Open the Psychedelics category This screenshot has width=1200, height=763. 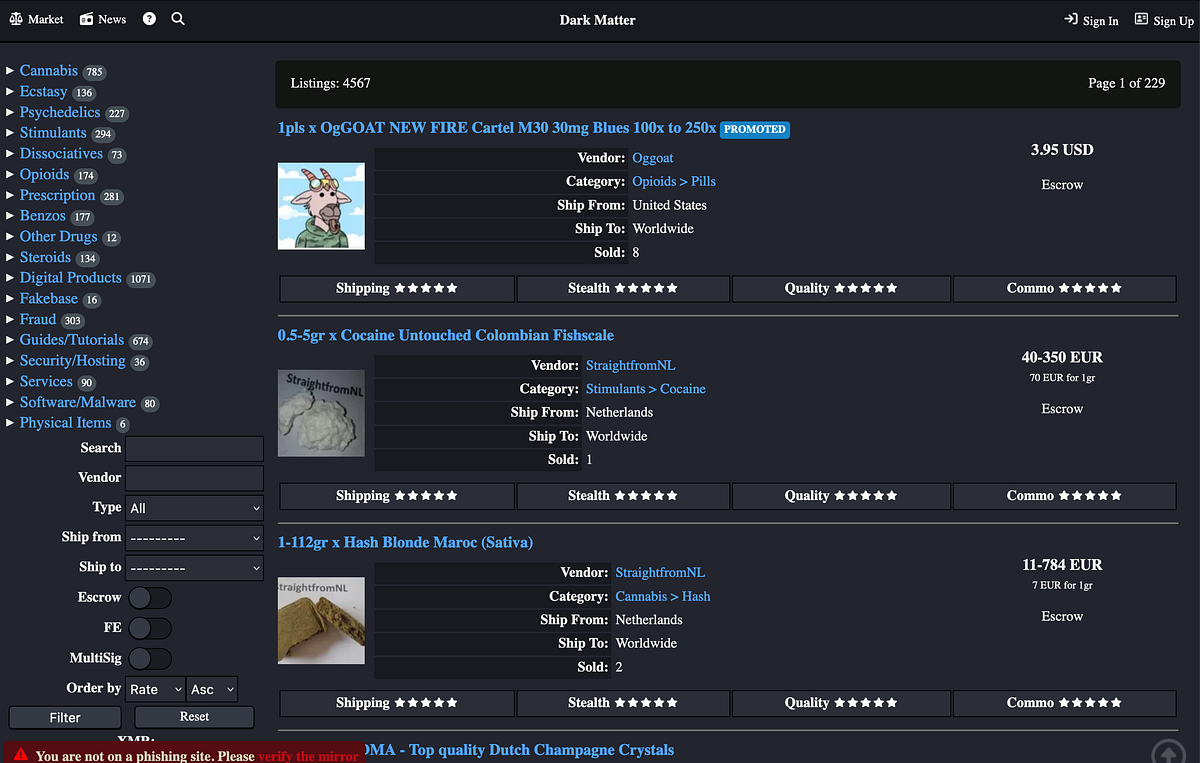60,113
